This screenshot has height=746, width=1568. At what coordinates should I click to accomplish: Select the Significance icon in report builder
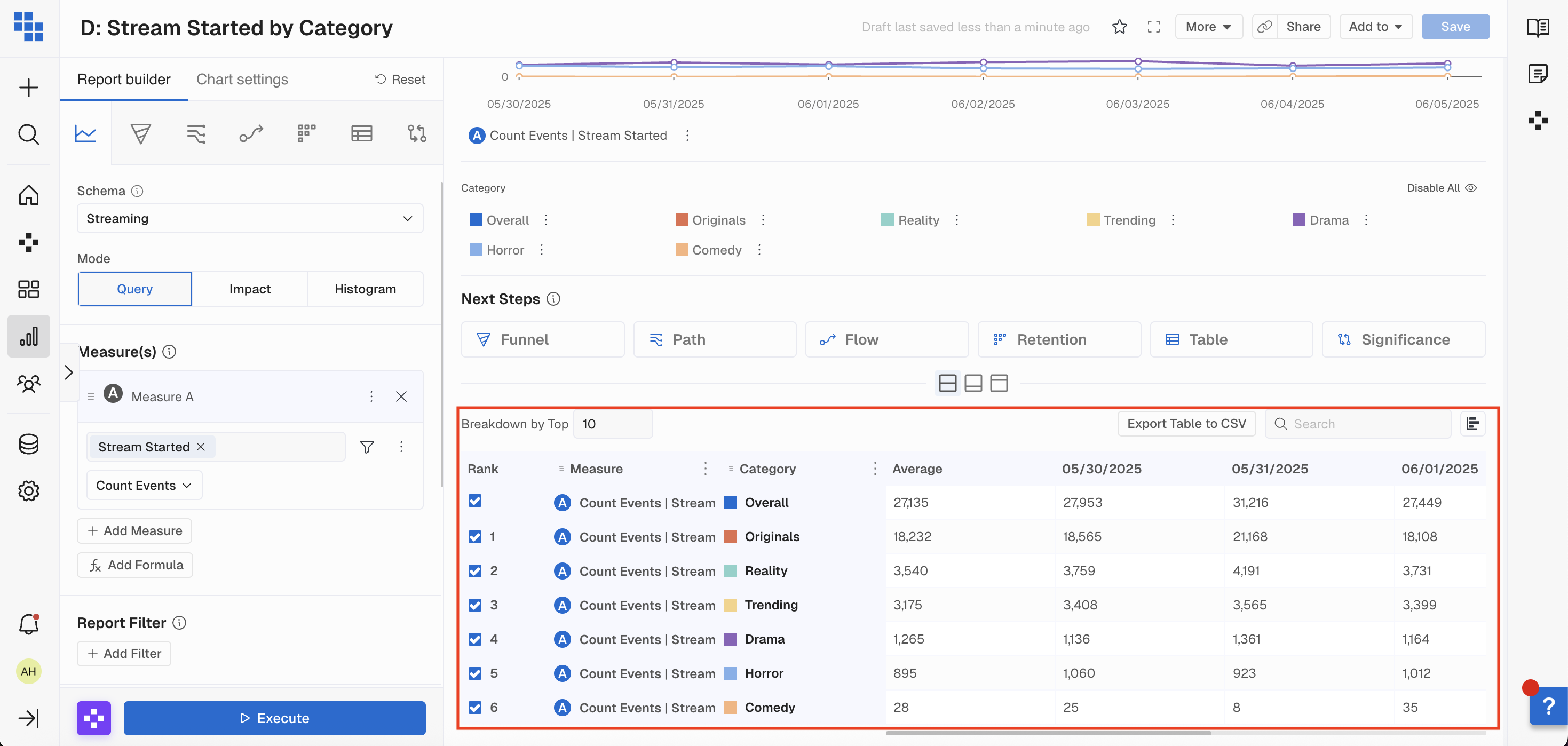pyautogui.click(x=416, y=133)
